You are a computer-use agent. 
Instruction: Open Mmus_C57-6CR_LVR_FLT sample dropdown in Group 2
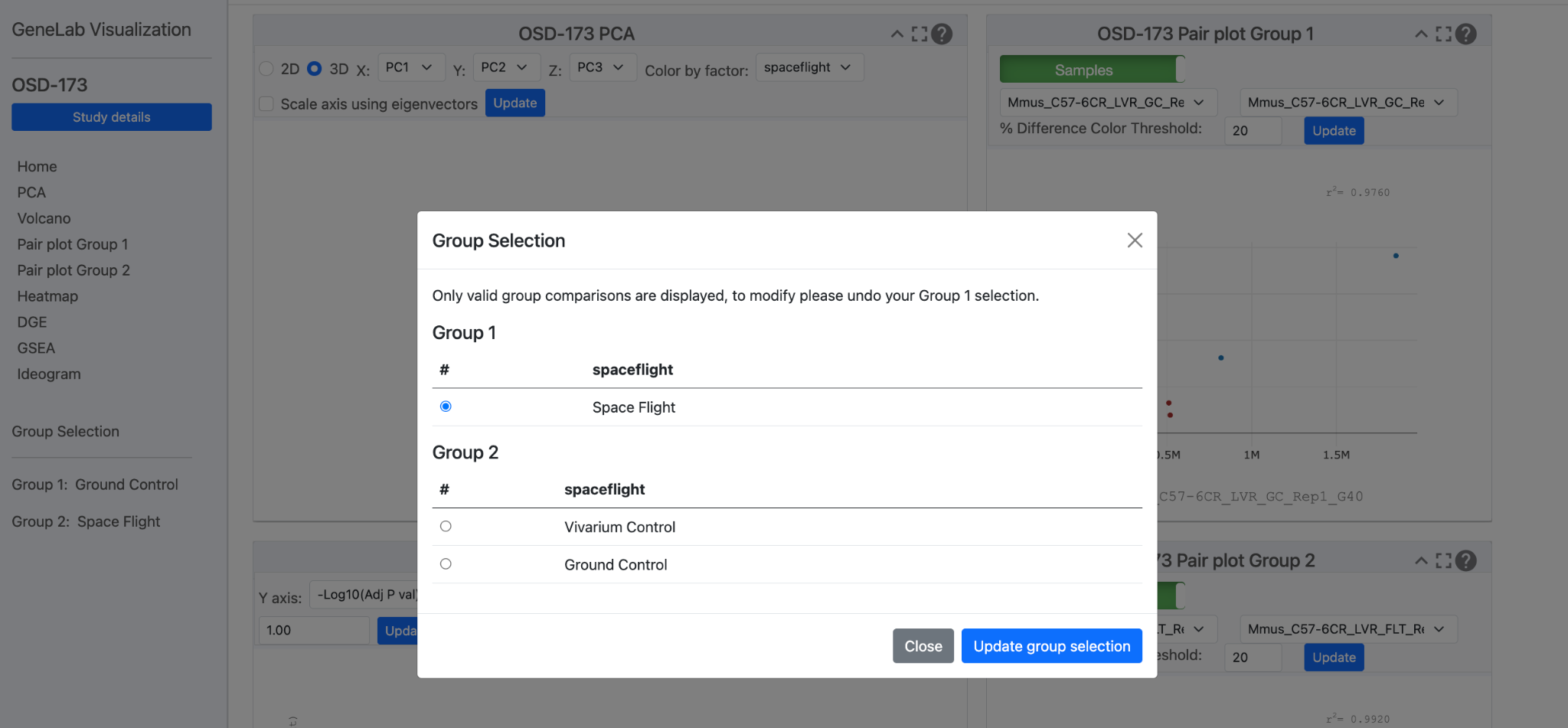coord(1348,629)
